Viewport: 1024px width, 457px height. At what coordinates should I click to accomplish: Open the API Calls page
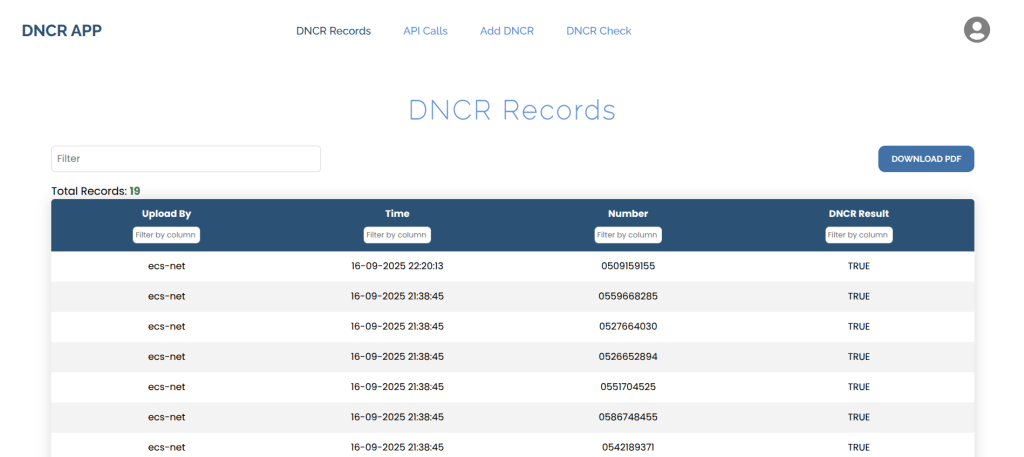click(x=425, y=31)
